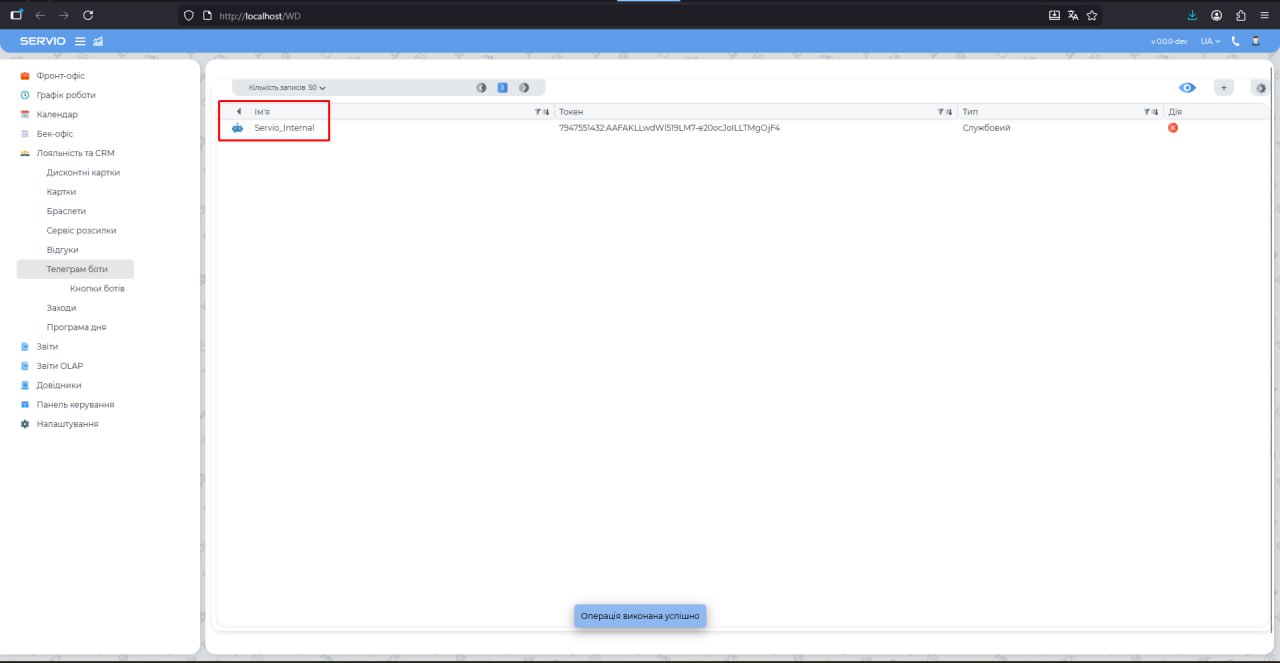Select page 1 in the pagination
The width and height of the screenshot is (1280, 663).
coord(502,88)
